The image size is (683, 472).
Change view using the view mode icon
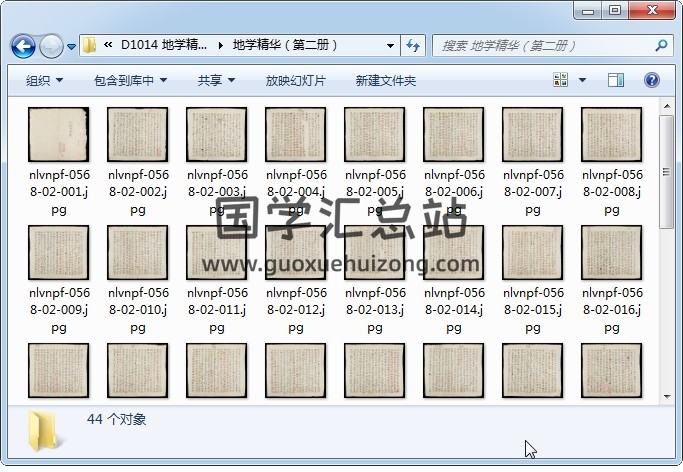click(560, 80)
